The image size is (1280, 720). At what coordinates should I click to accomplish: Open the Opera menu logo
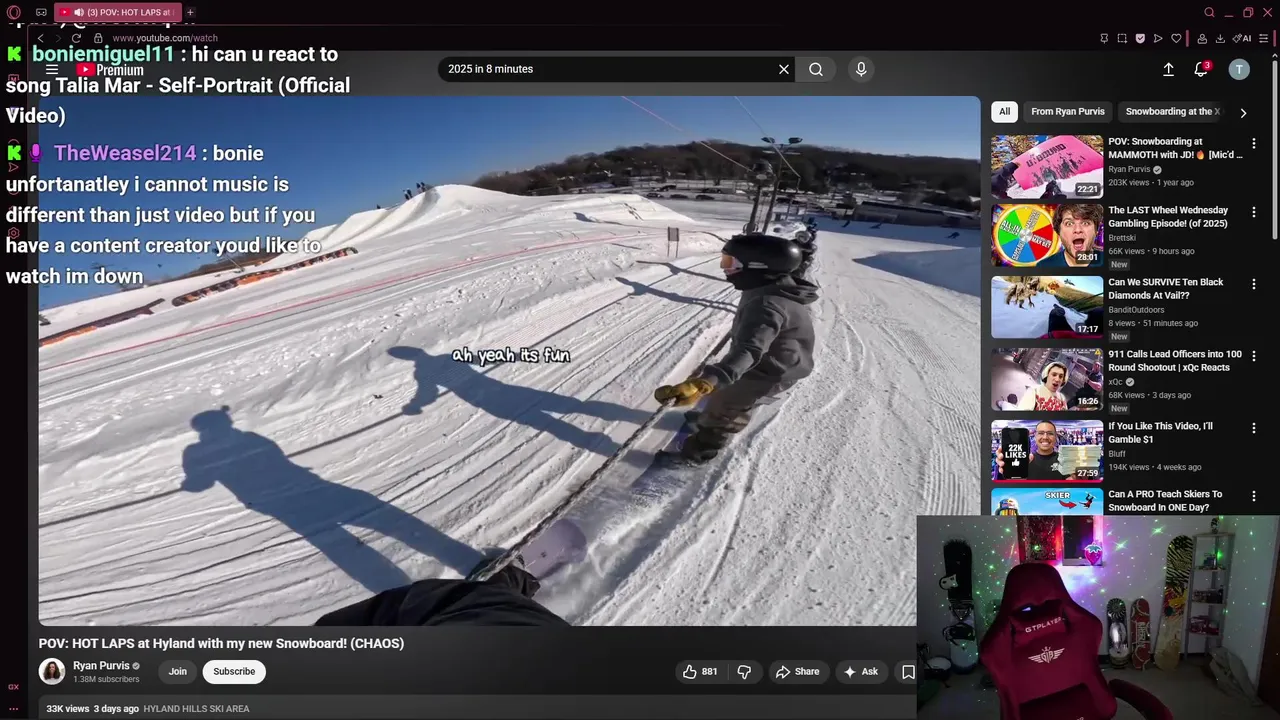pyautogui.click(x=14, y=12)
